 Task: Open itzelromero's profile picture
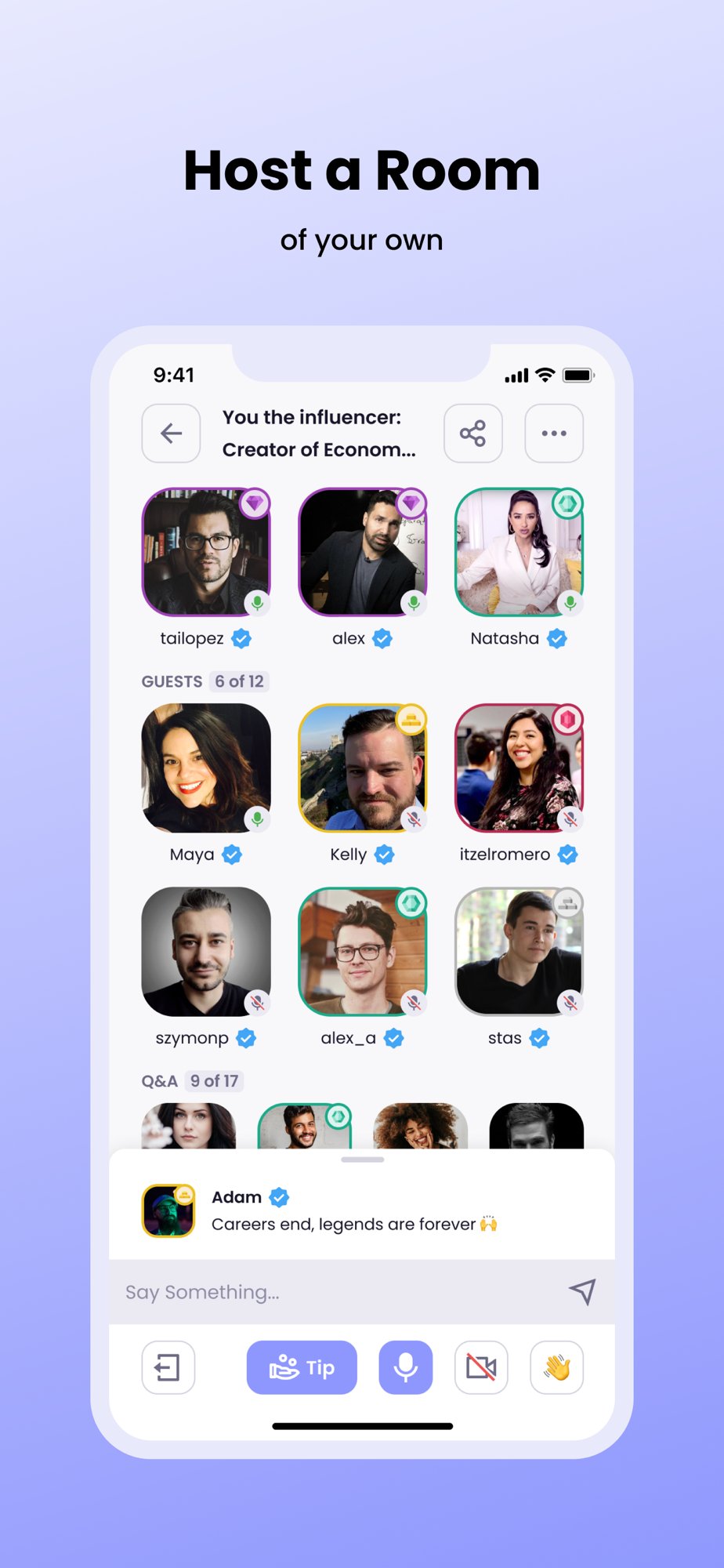(519, 768)
